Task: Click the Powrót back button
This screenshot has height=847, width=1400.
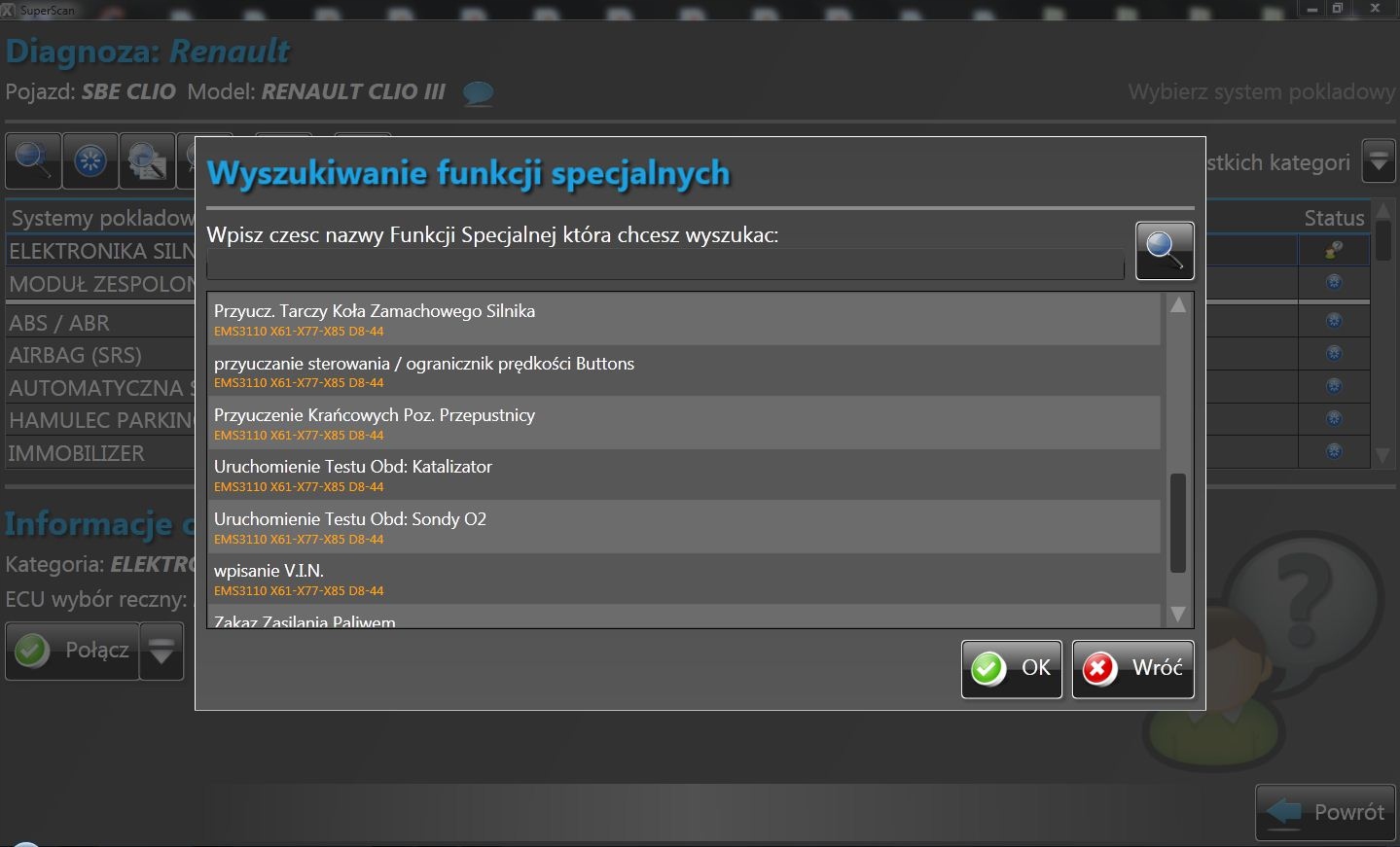Action: coord(1326,812)
